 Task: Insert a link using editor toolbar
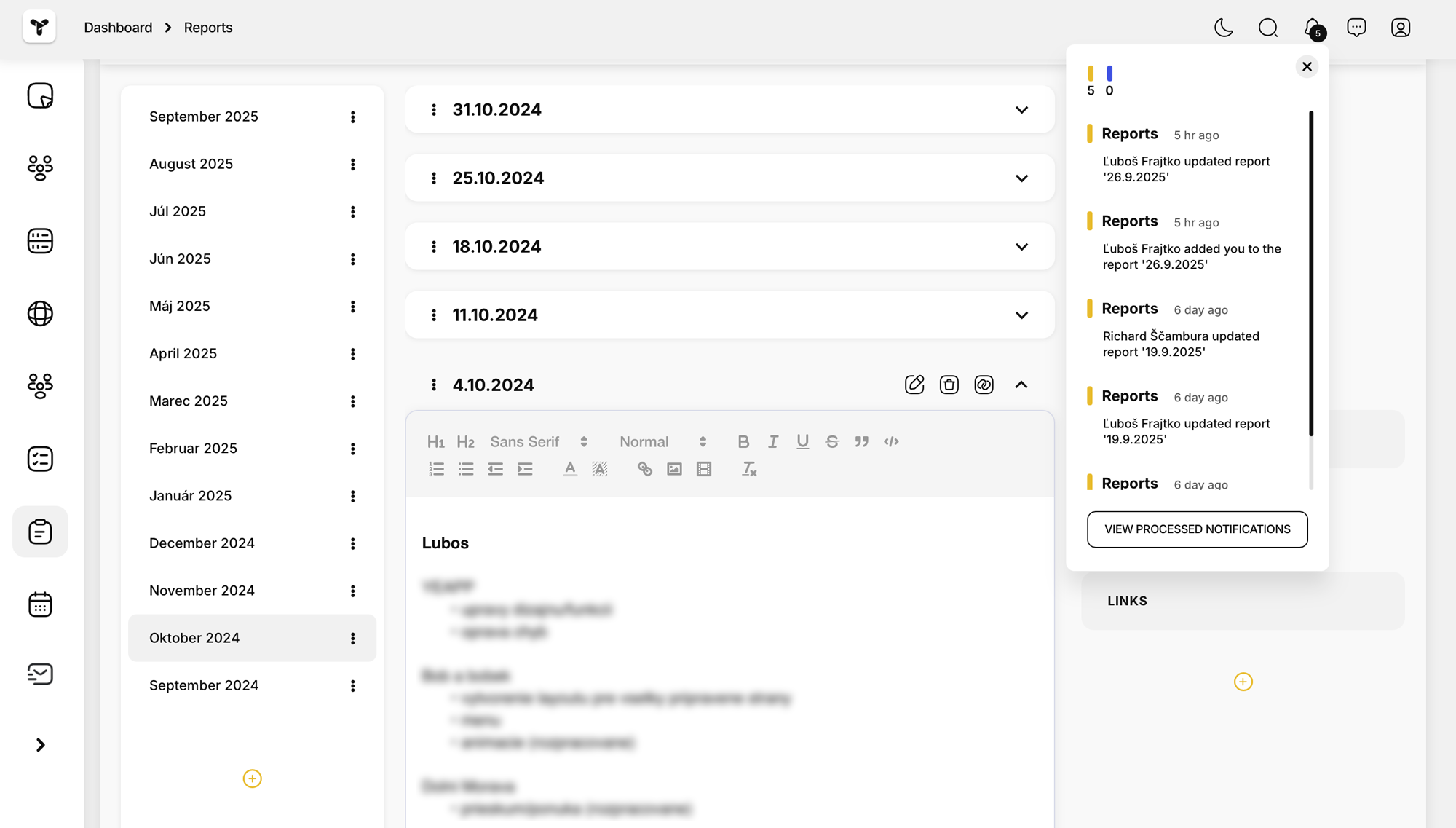click(644, 469)
